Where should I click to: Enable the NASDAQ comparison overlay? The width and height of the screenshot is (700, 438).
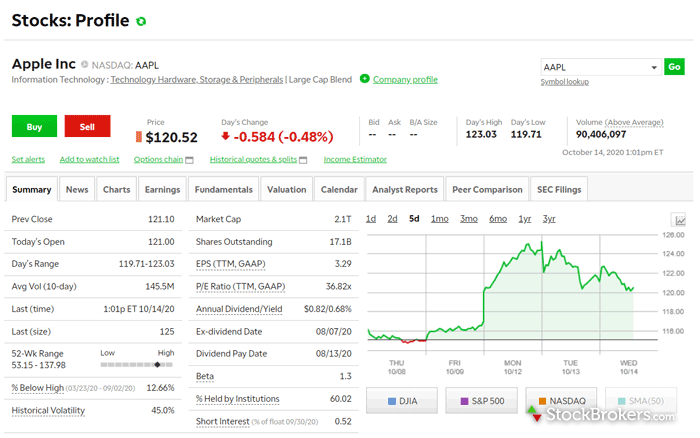[x=563, y=402]
